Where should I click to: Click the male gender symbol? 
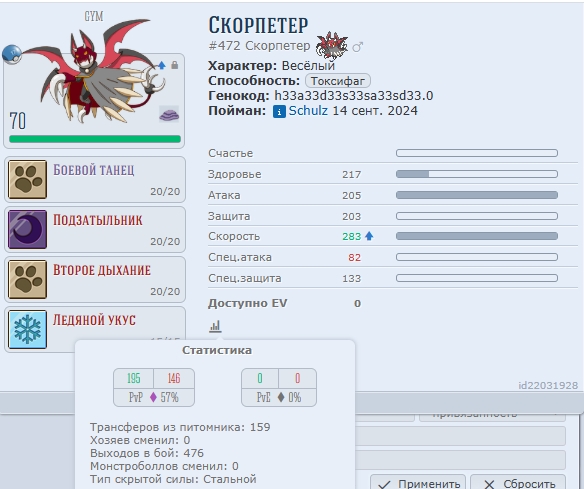point(358,47)
